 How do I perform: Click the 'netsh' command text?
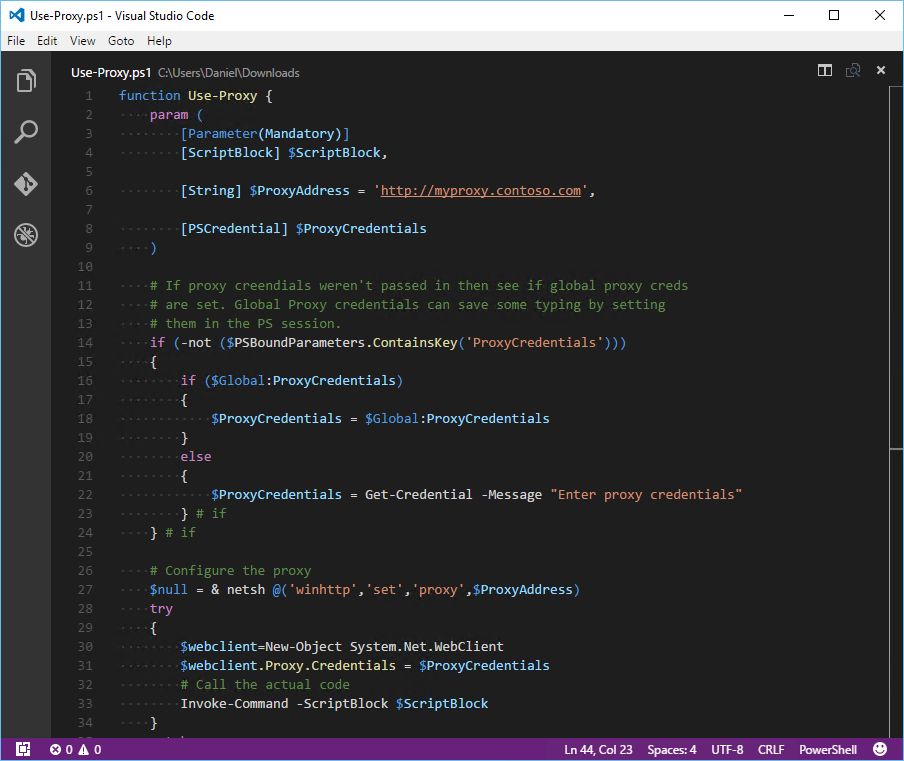[x=246, y=590]
